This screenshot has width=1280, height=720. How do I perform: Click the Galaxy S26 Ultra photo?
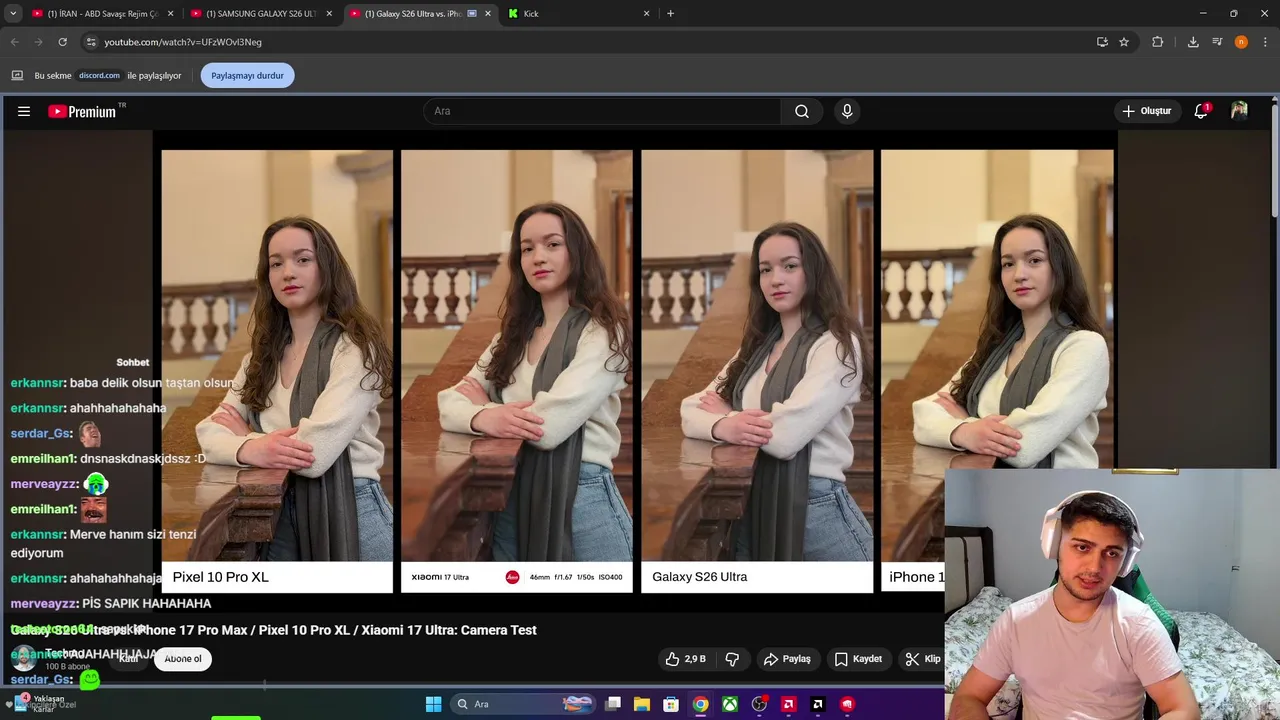point(757,357)
